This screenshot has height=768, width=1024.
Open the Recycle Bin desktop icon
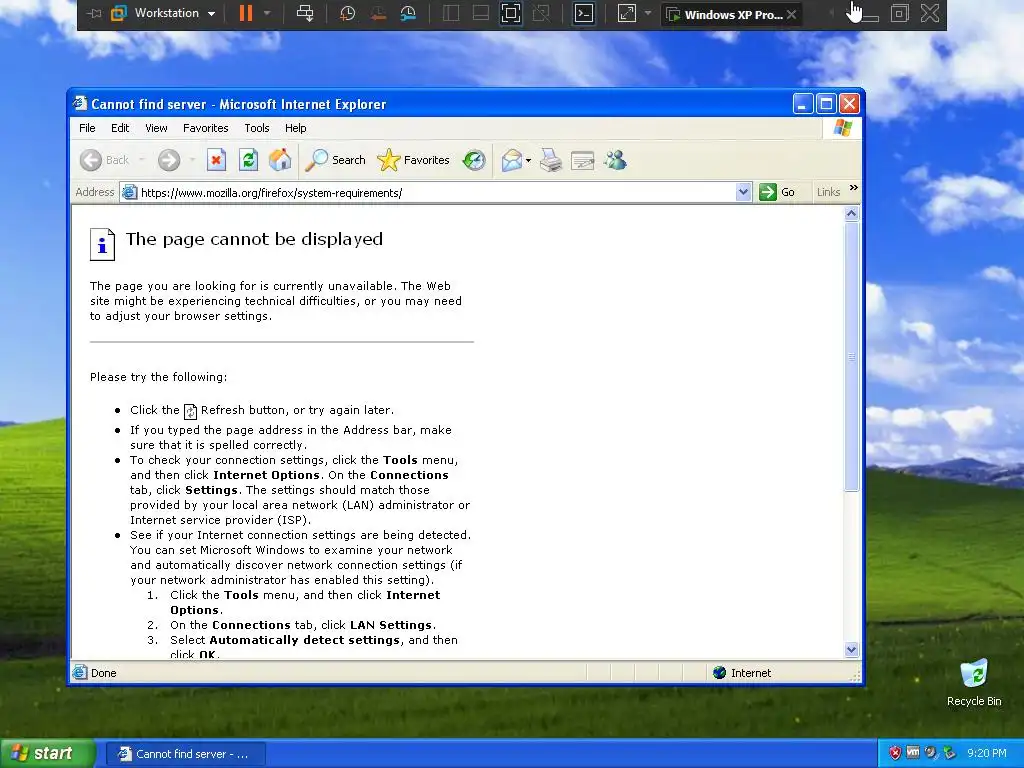pyautogui.click(x=974, y=683)
